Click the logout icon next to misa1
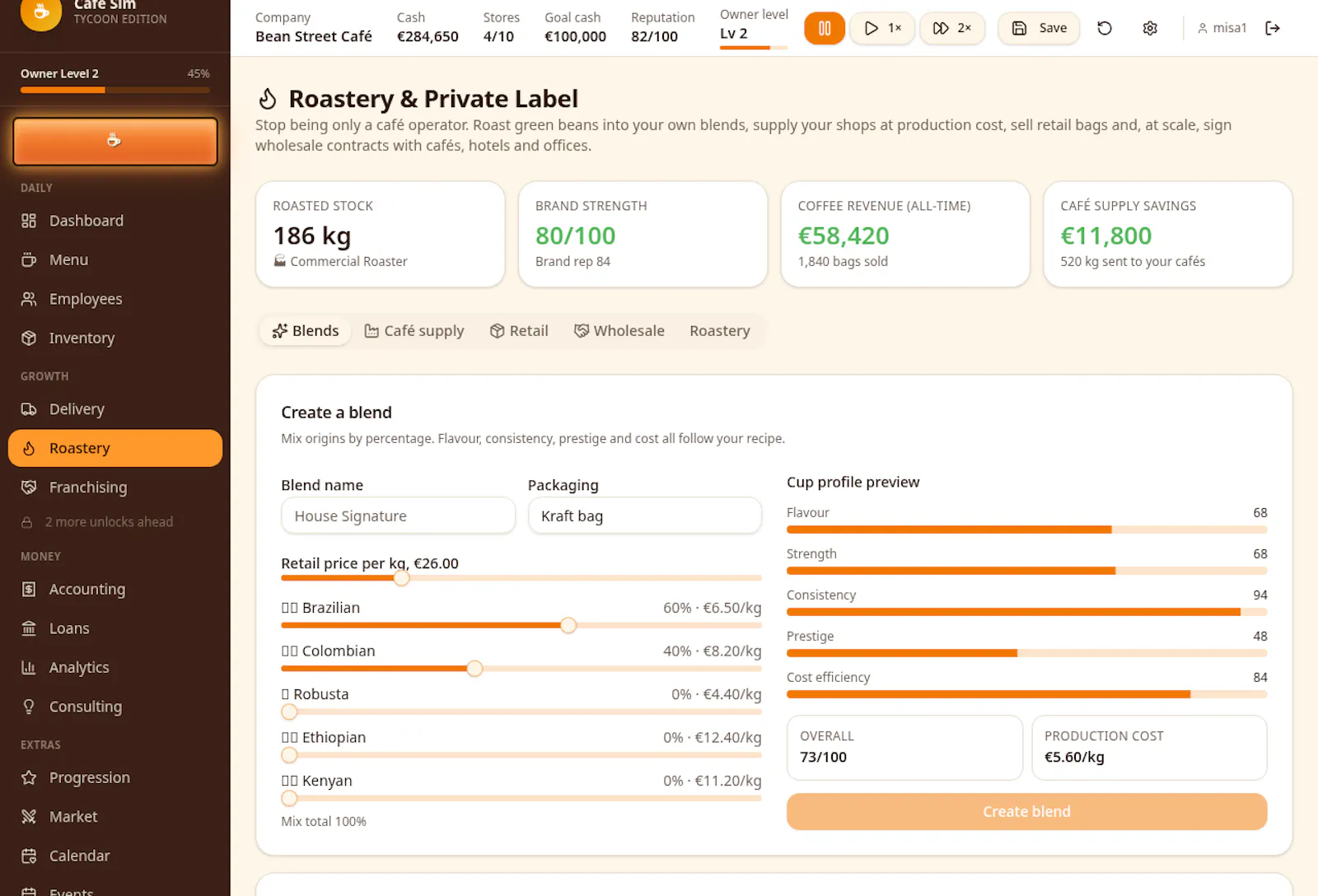Image resolution: width=1318 pixels, height=896 pixels. coord(1273,29)
